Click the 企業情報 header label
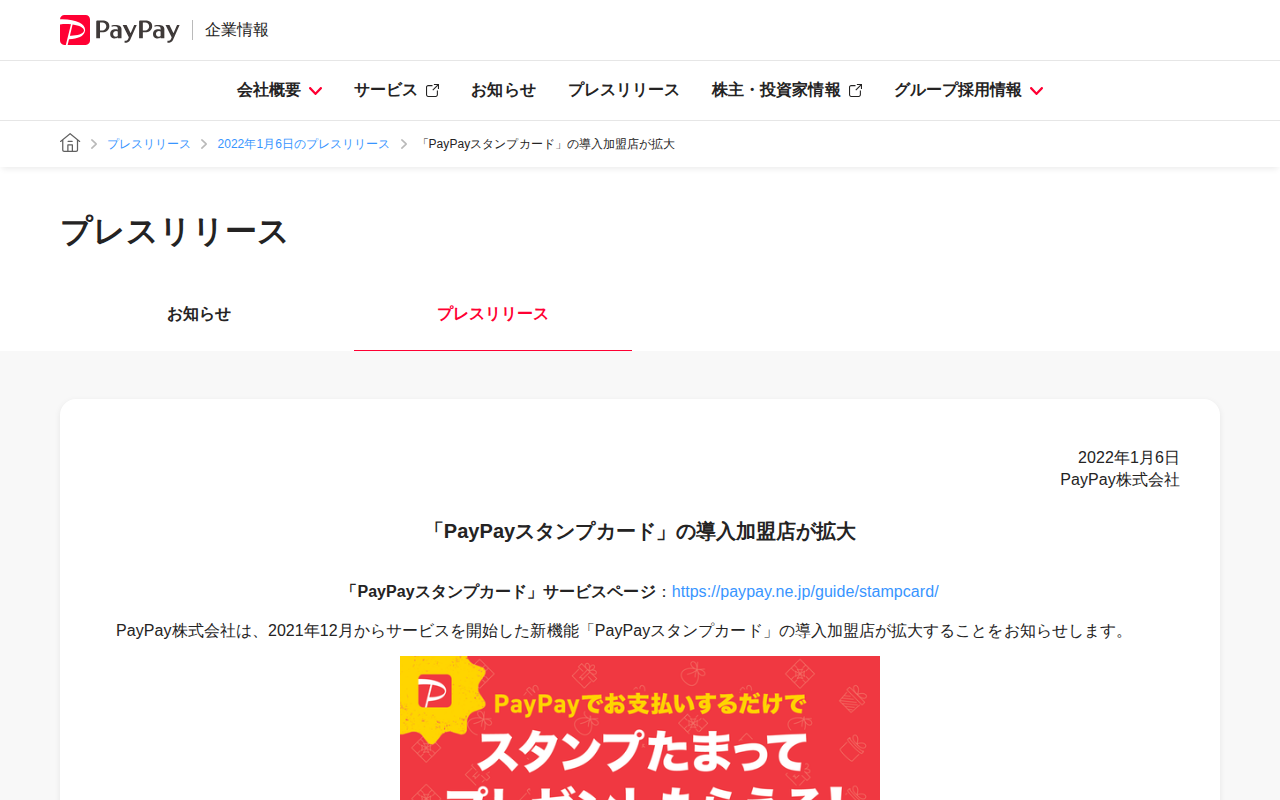Image resolution: width=1280 pixels, height=800 pixels. (x=237, y=30)
